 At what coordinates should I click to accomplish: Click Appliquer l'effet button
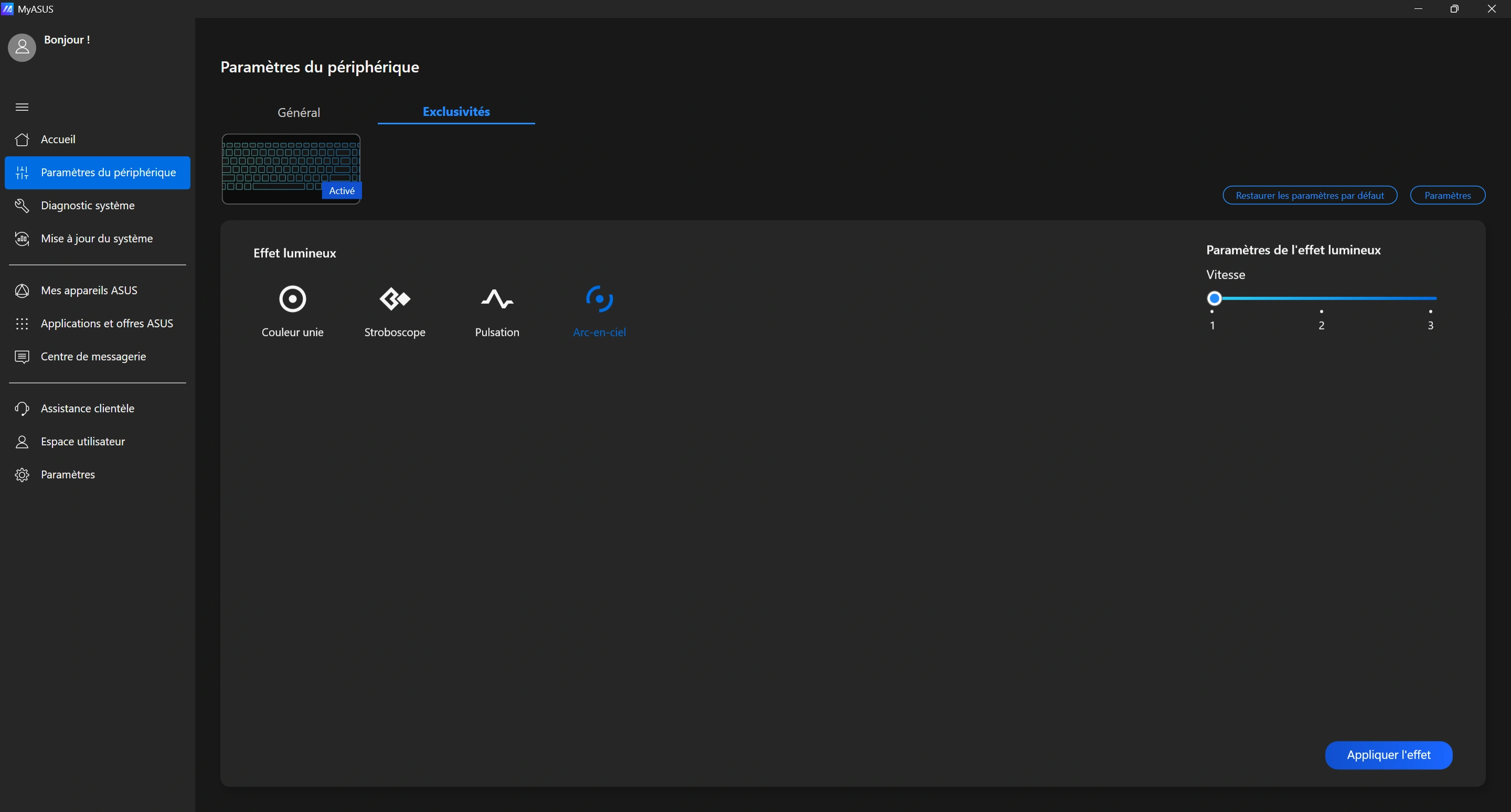(x=1388, y=755)
